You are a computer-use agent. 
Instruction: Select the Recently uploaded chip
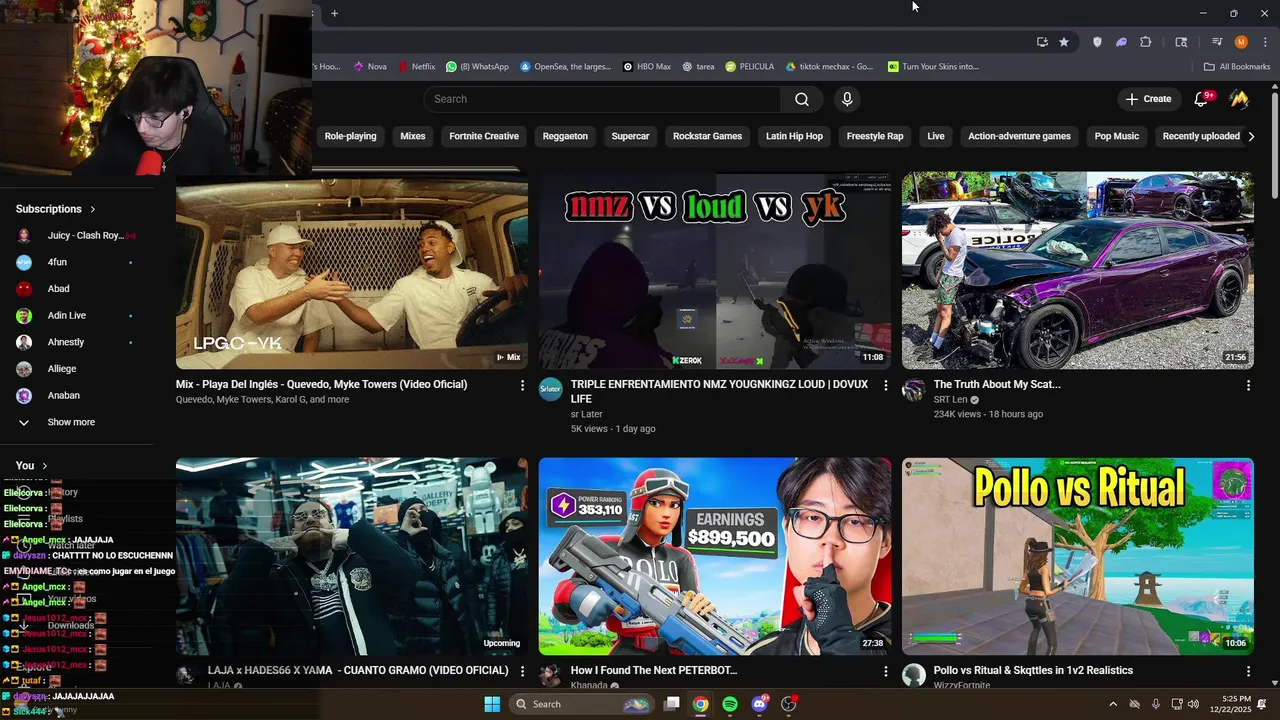pos(1201,136)
